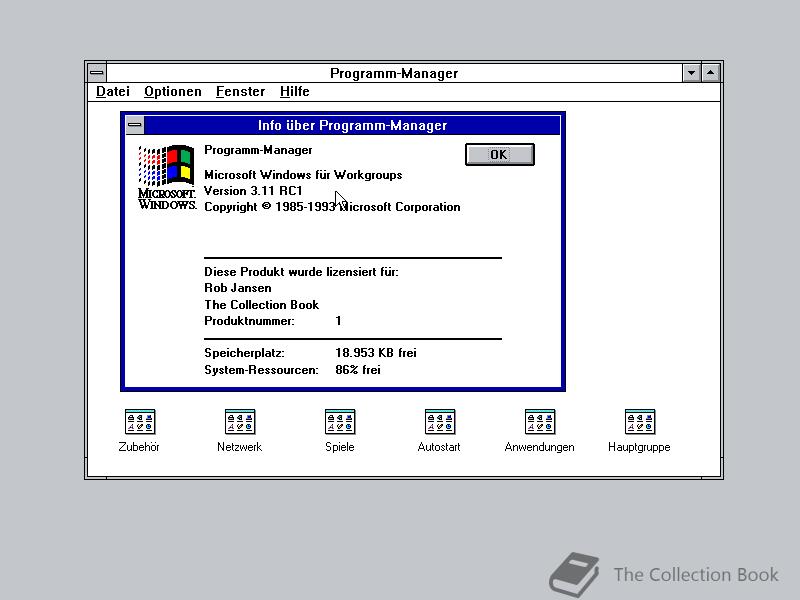Open the Optionen menu
Image resolution: width=800 pixels, height=600 pixels.
172,92
